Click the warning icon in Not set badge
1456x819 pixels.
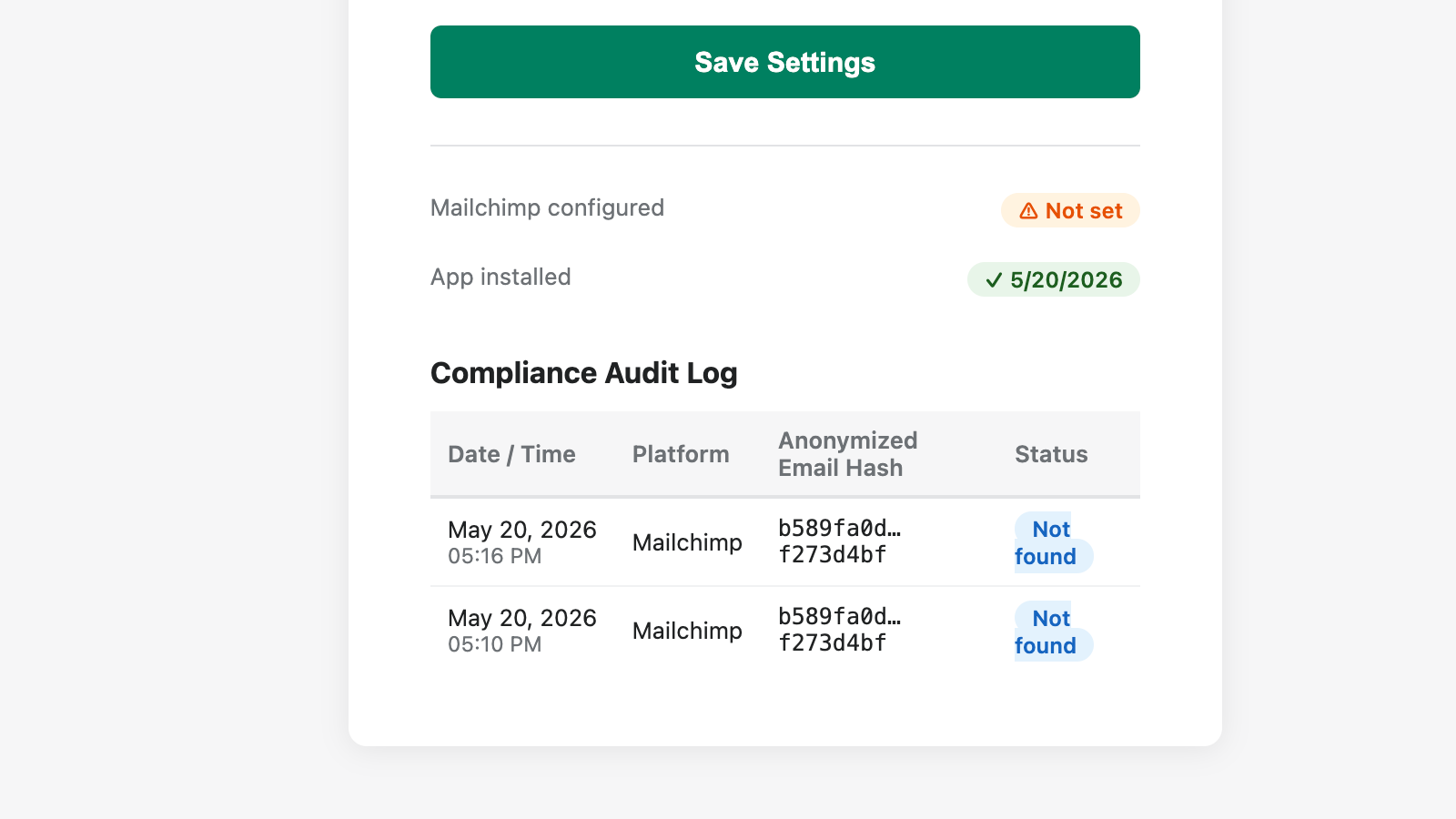[1028, 211]
